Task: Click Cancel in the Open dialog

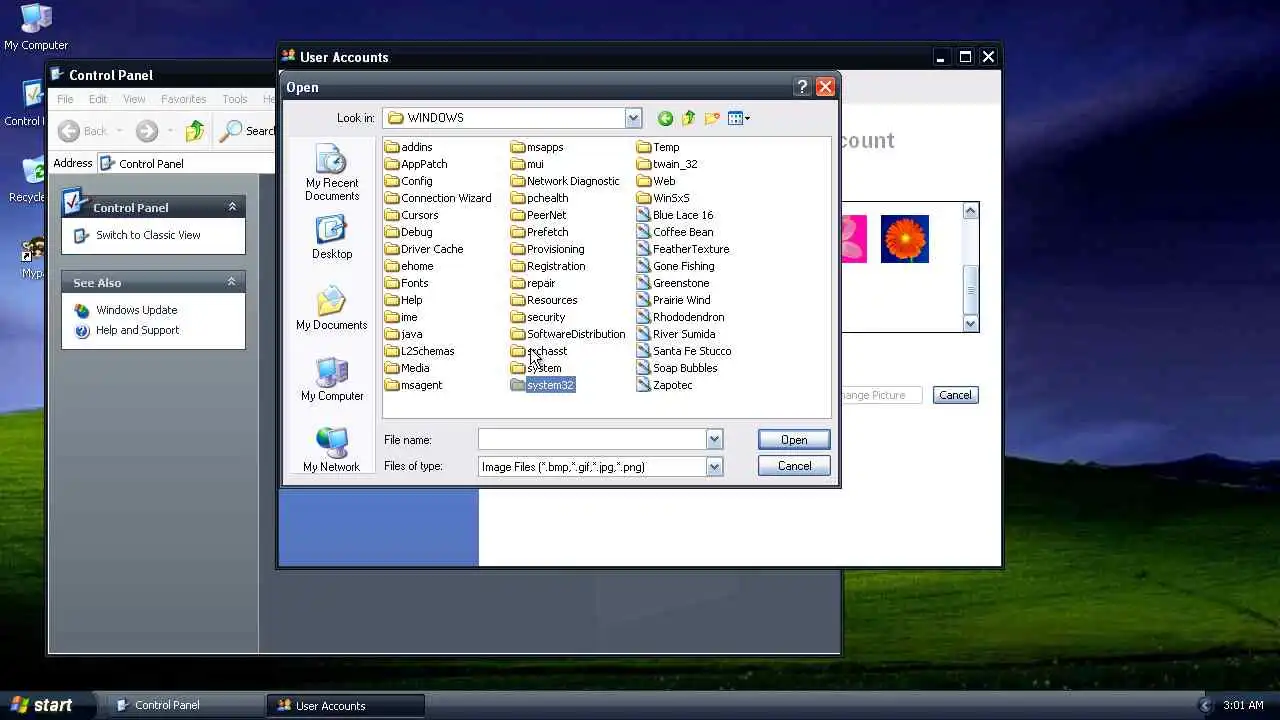Action: pyautogui.click(x=794, y=466)
